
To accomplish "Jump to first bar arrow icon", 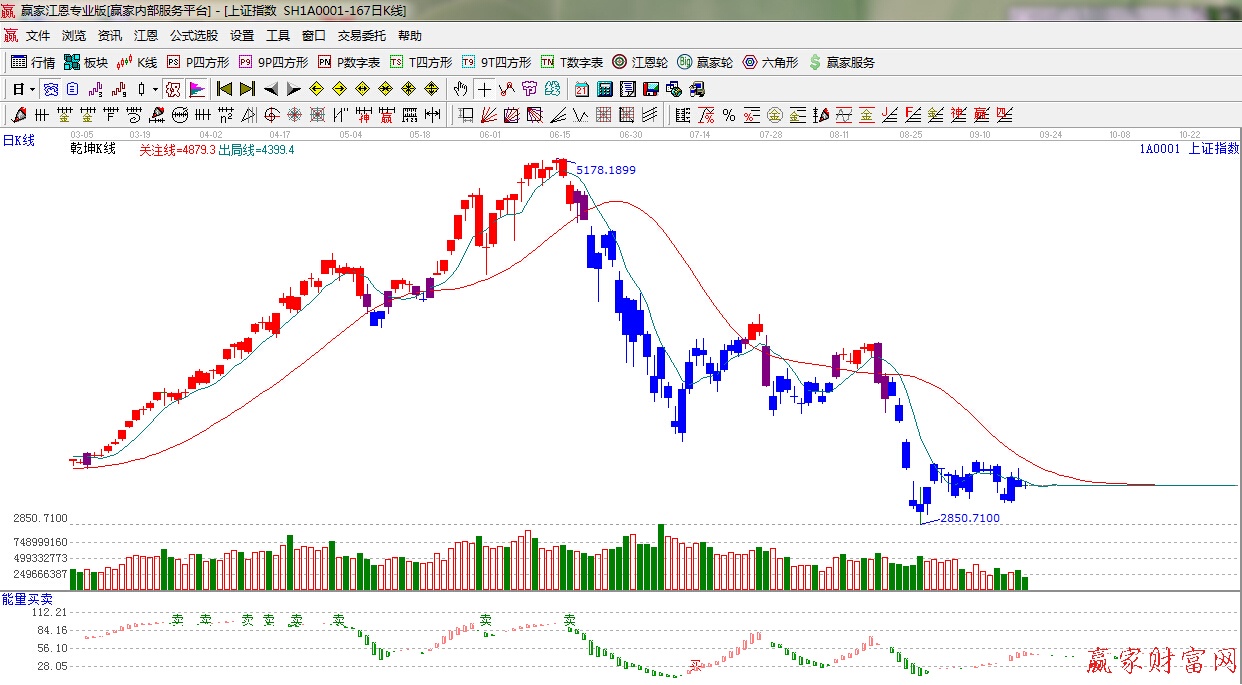I will 225,89.
